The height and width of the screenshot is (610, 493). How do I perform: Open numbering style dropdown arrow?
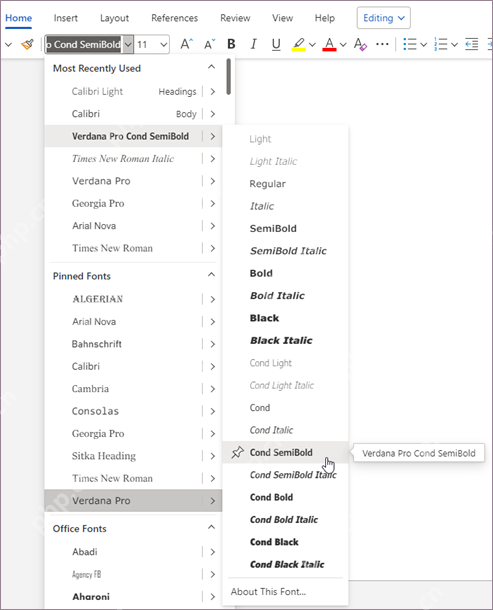454,45
